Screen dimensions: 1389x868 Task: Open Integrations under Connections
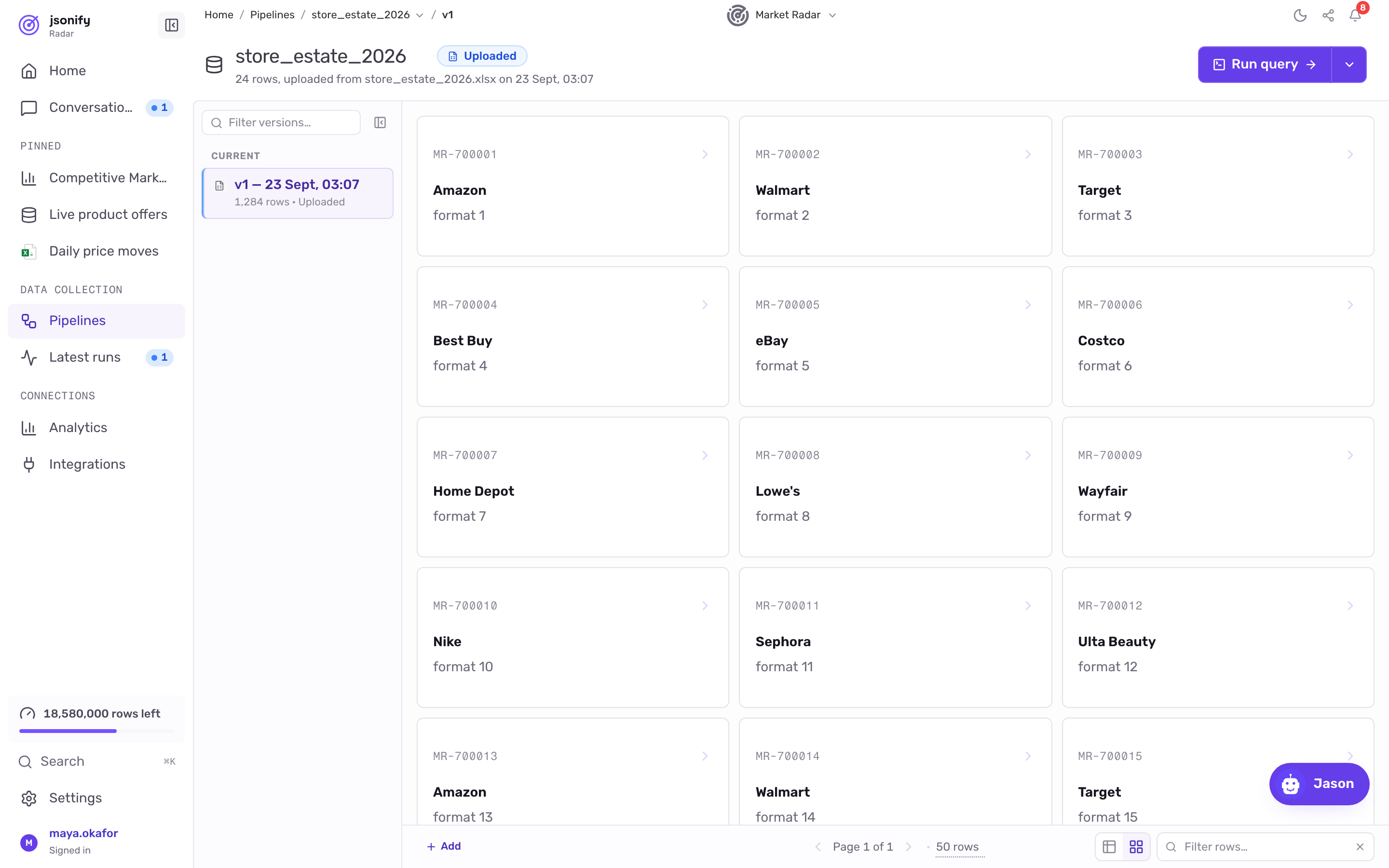click(96, 464)
